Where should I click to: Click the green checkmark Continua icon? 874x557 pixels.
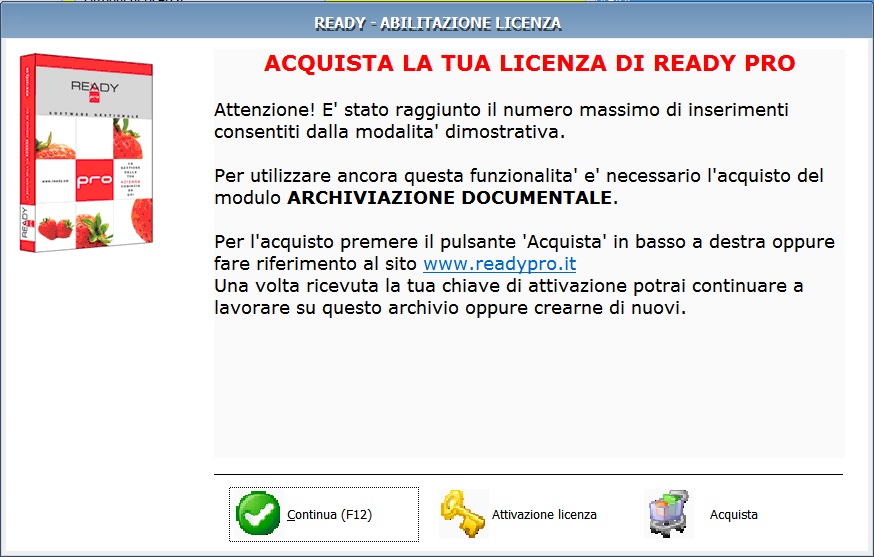pos(258,513)
